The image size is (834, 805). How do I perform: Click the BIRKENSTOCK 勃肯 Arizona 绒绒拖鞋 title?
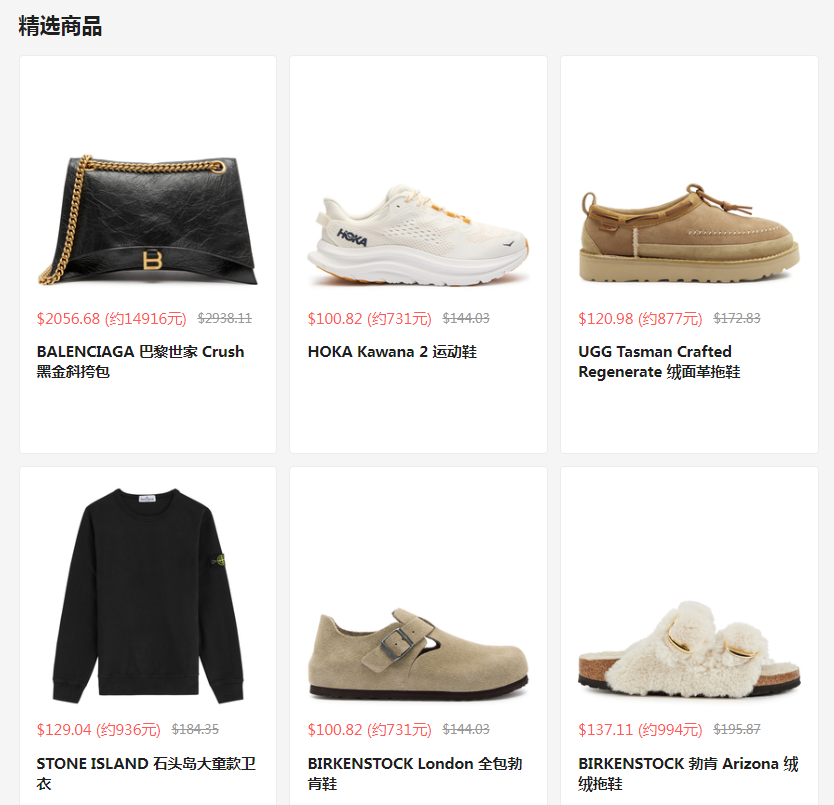pos(688,773)
